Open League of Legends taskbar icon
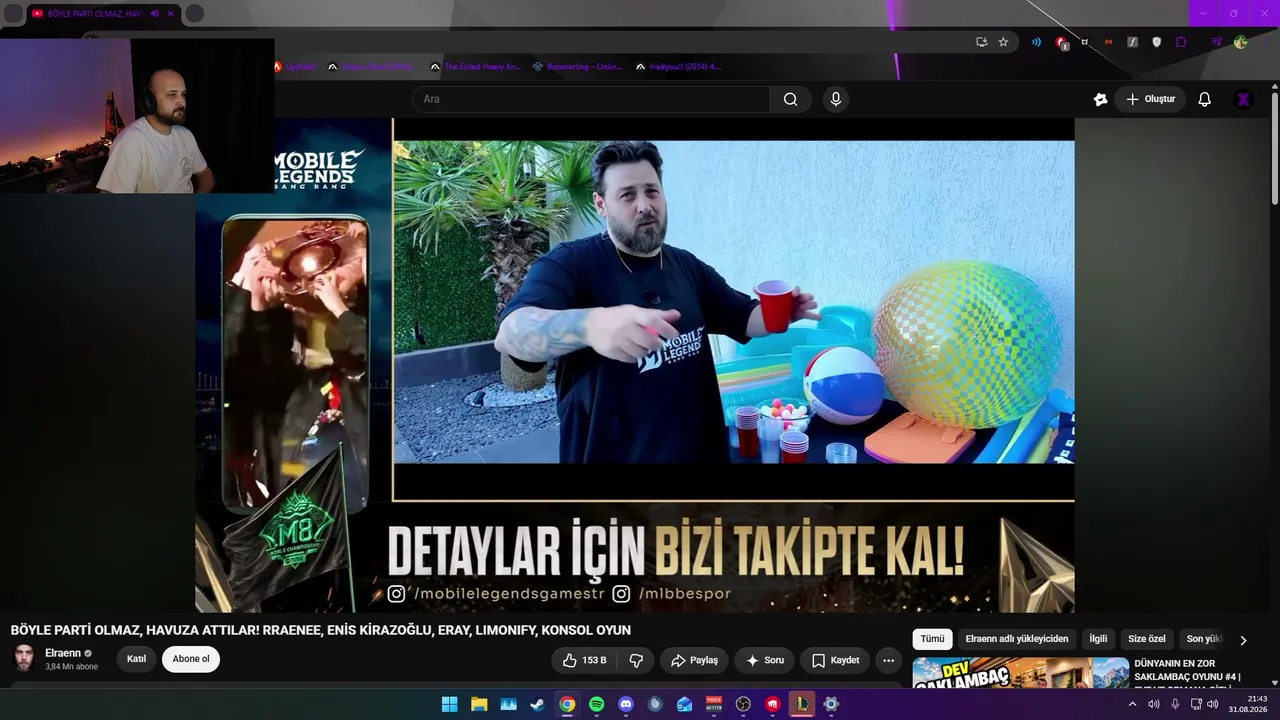This screenshot has height=720, width=1280. point(802,704)
